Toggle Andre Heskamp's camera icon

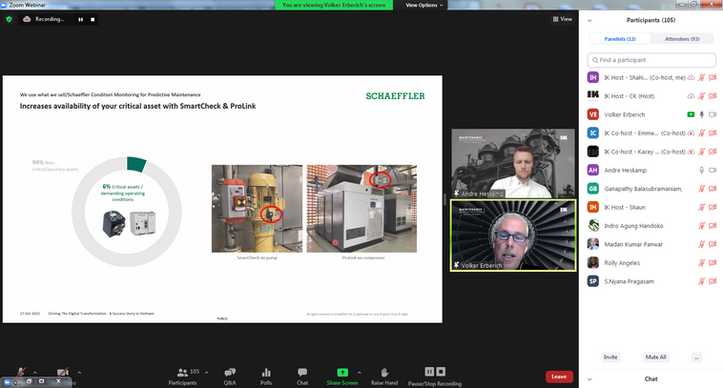coord(712,170)
